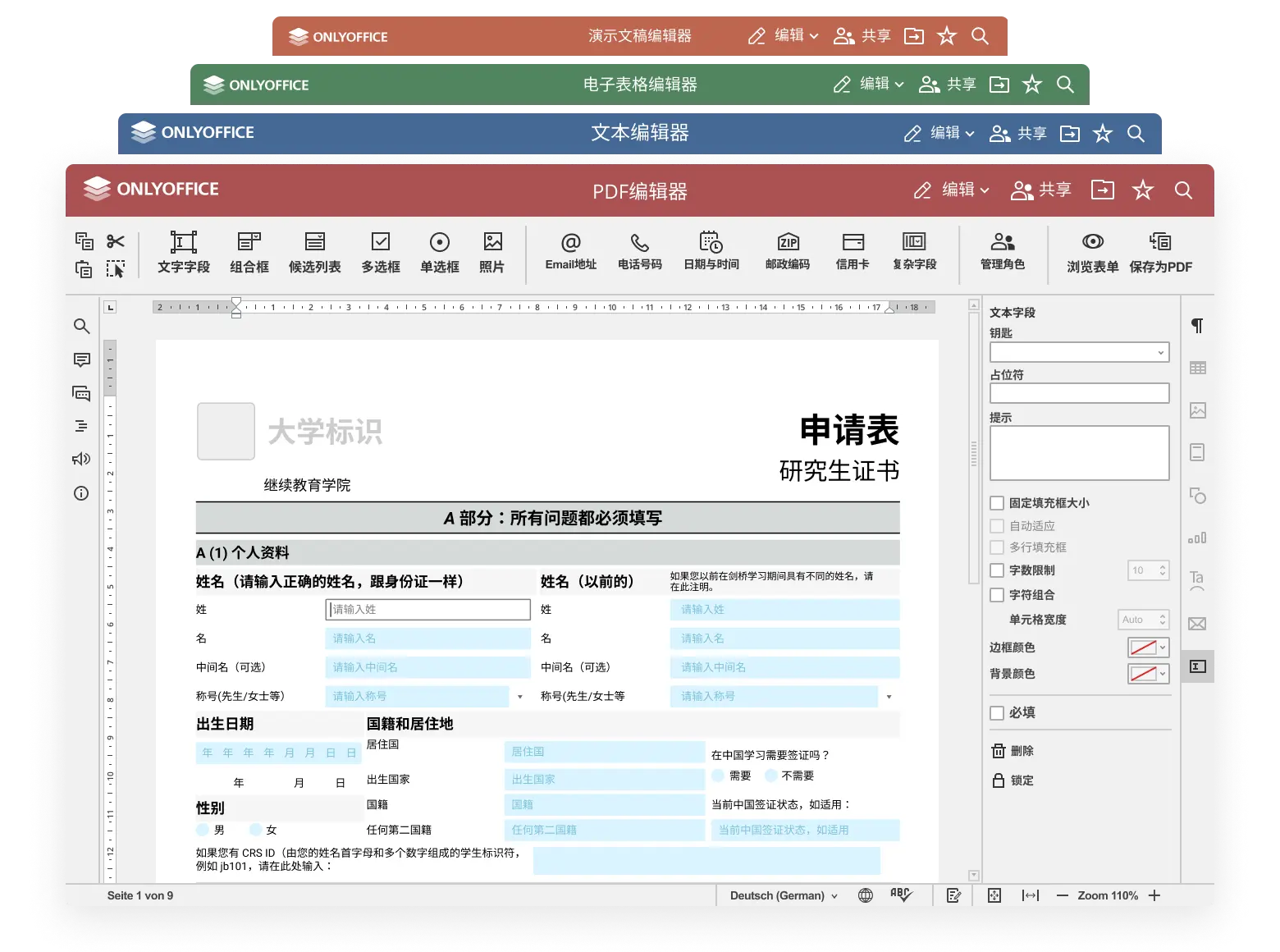Viewport: 1280px width, 952px height.
Task: Open about info icon in sidebar
Action: coord(81,493)
